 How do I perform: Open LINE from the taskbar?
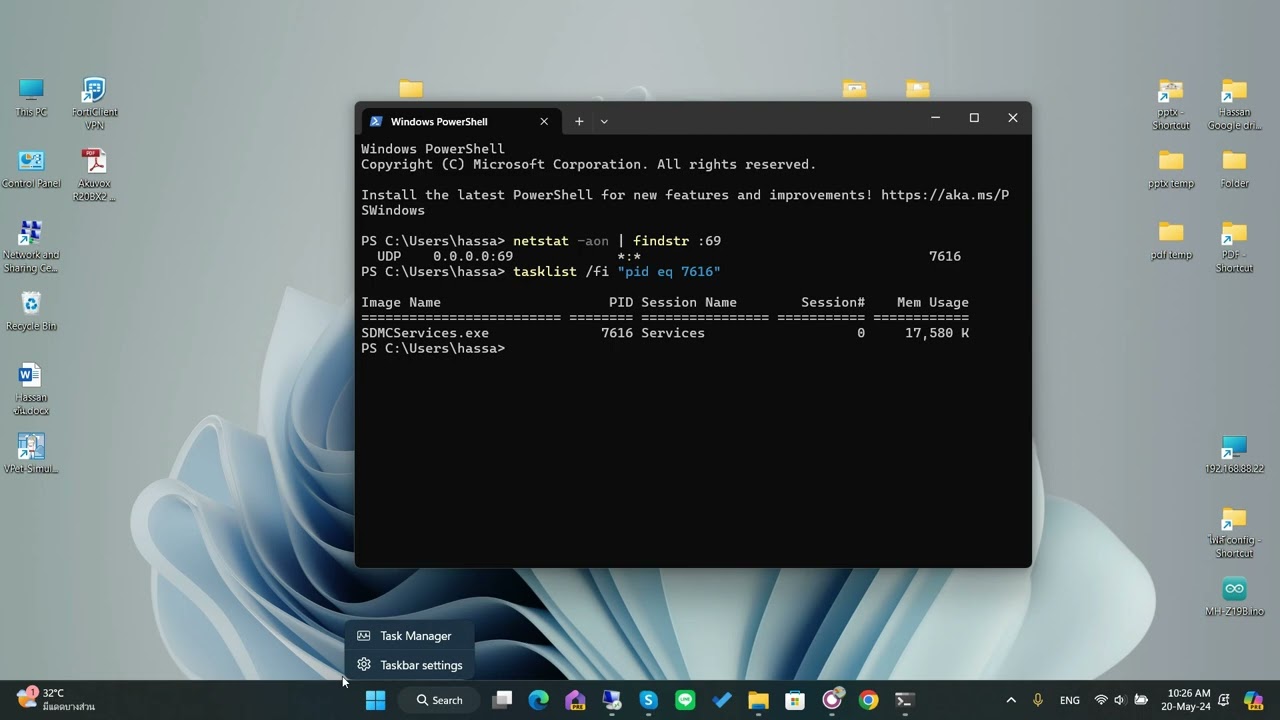685,700
